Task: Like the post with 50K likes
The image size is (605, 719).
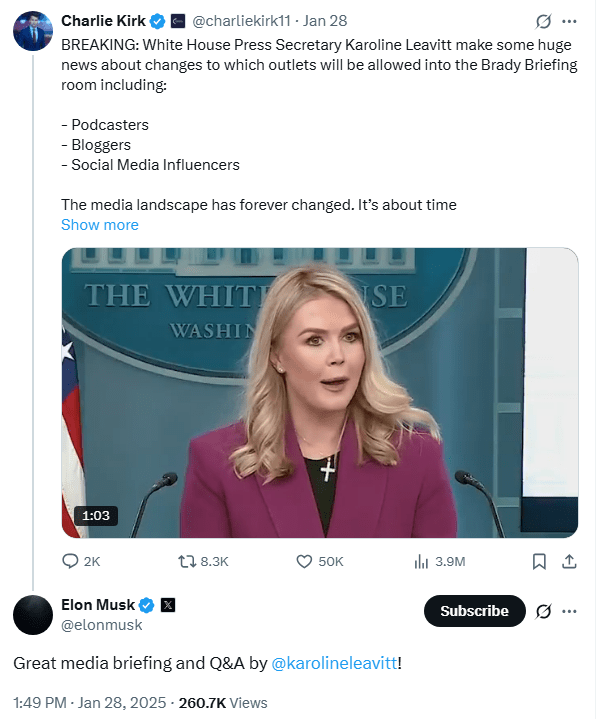Action: pos(305,561)
